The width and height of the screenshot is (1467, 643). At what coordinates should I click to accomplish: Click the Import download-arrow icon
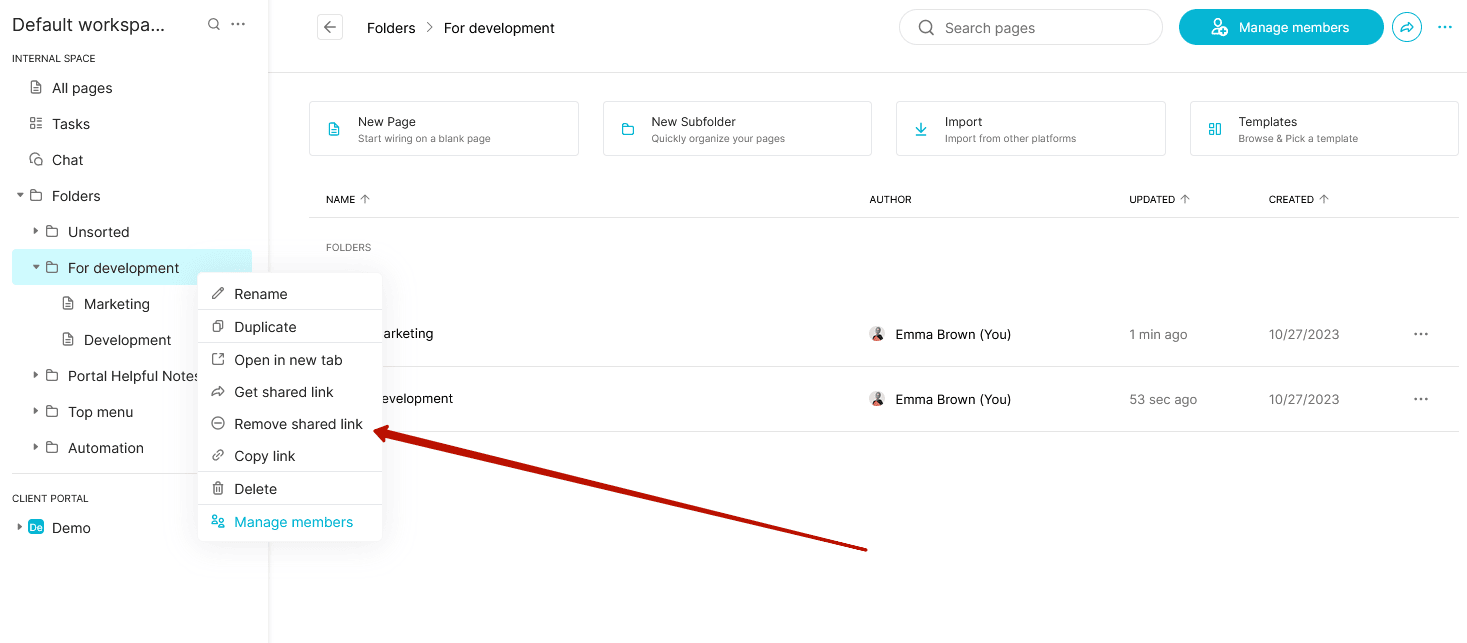(x=921, y=129)
